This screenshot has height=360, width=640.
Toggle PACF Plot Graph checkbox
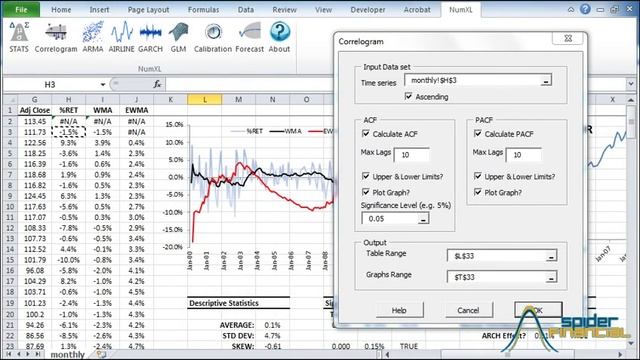[x=478, y=192]
